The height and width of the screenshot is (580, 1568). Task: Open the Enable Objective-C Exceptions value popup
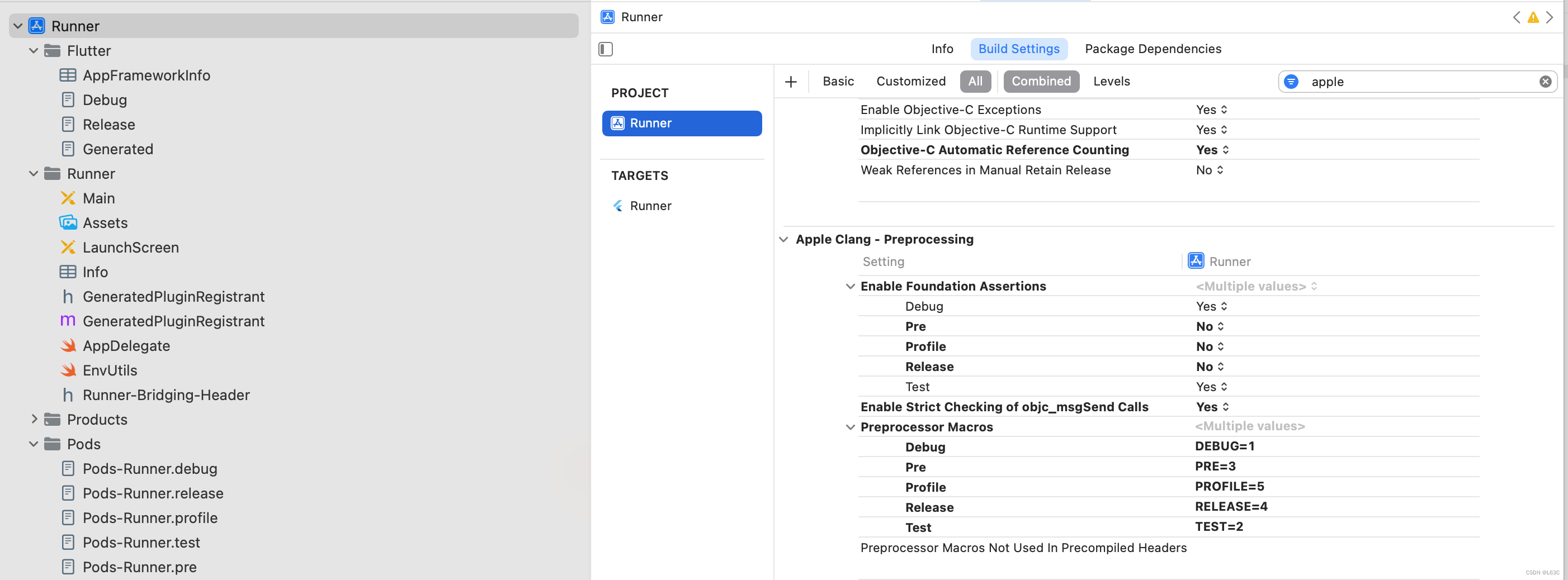click(x=1211, y=110)
